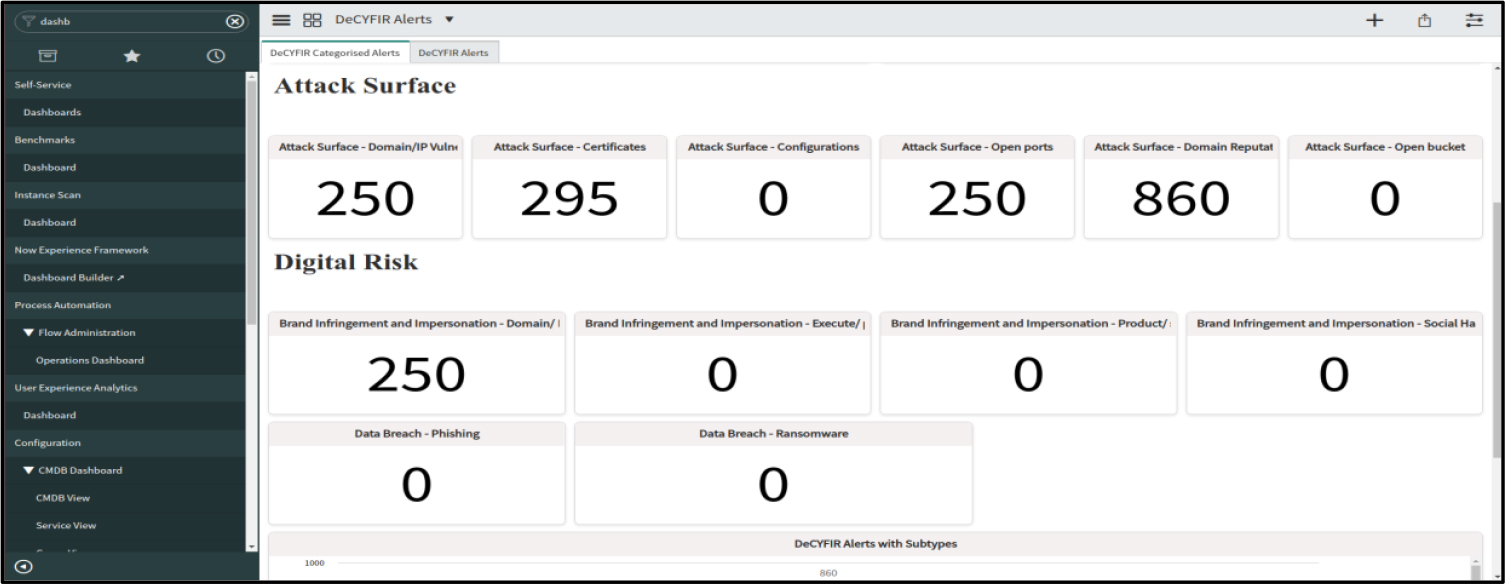This screenshot has height=584, width=1505.
Task: Click the dashboard grid icon
Action: (x=312, y=20)
